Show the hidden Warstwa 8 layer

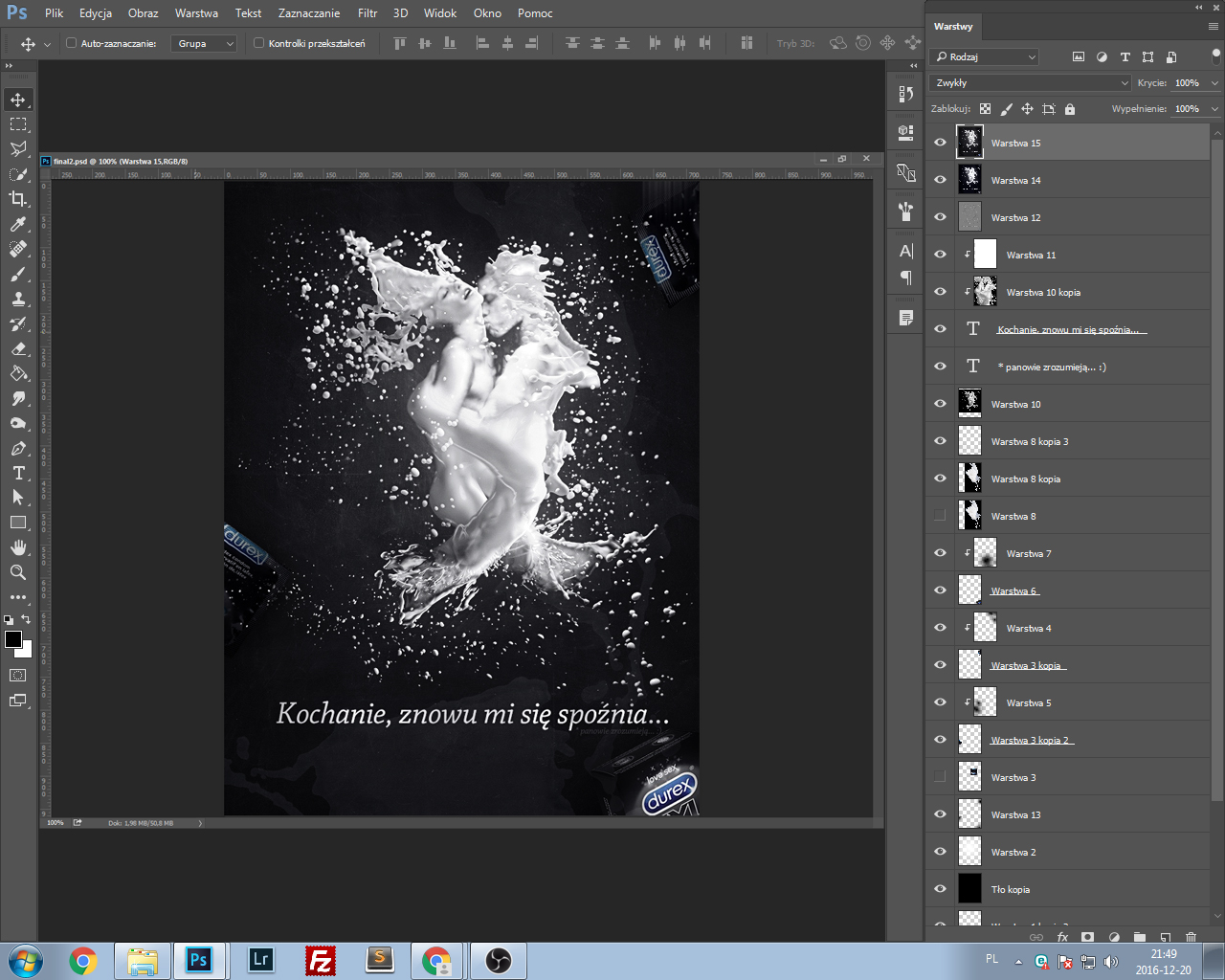pos(940,516)
